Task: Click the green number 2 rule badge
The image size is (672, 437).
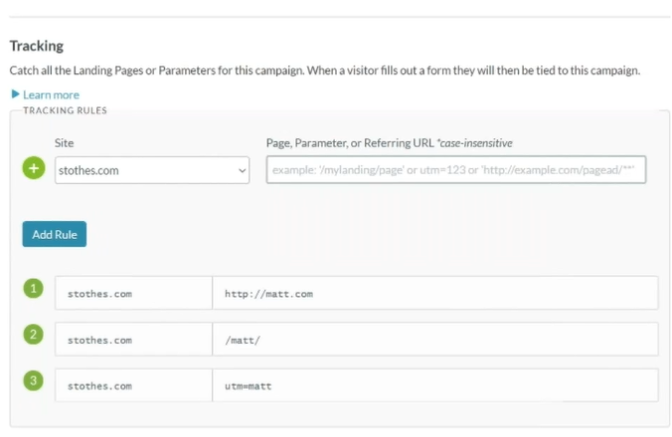Action: click(35, 336)
